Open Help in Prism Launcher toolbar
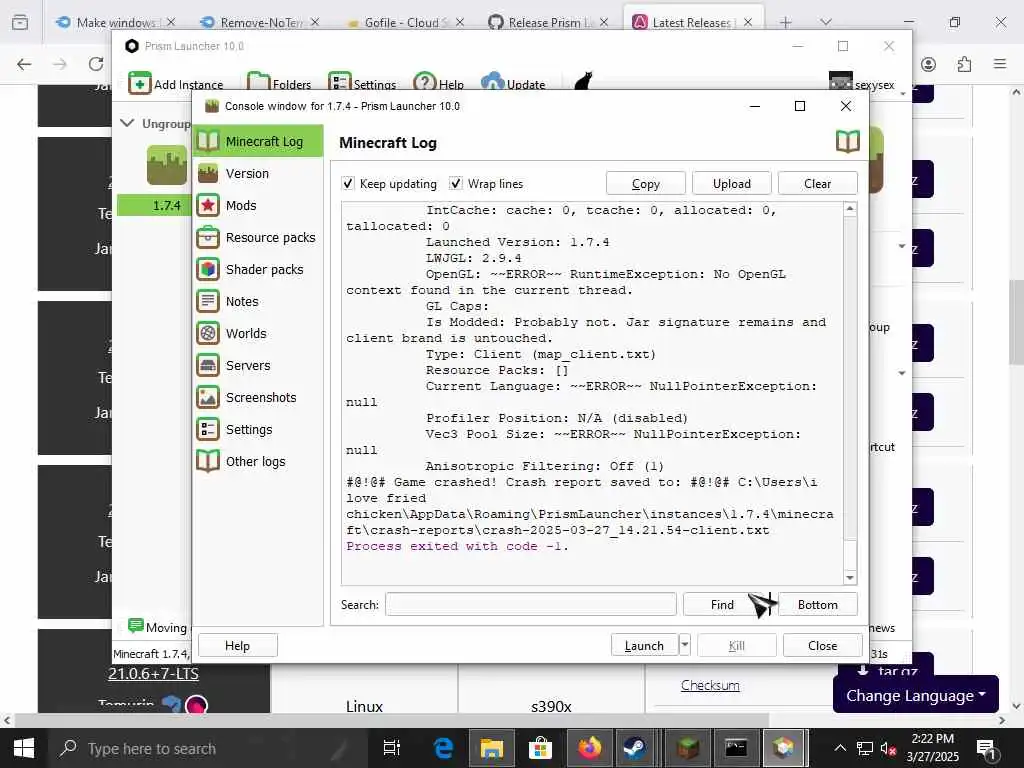The width and height of the screenshot is (1024, 768). pos(438,84)
